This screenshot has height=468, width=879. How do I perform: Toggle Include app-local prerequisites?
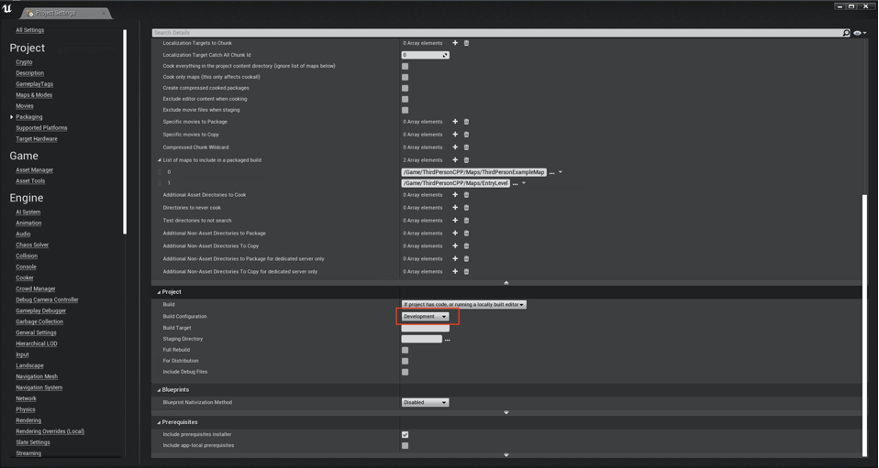405,446
